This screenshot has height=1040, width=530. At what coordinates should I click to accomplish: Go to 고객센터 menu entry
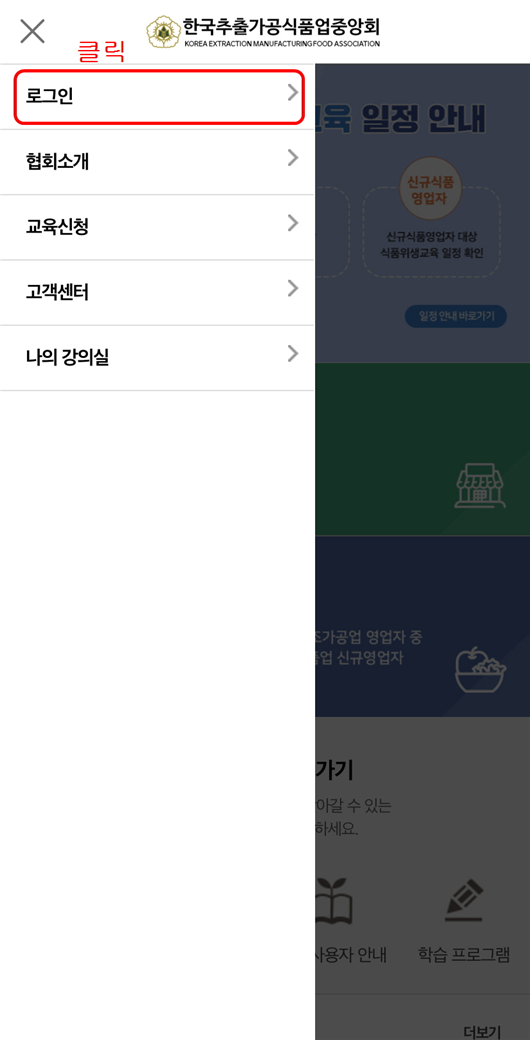pos(157,292)
